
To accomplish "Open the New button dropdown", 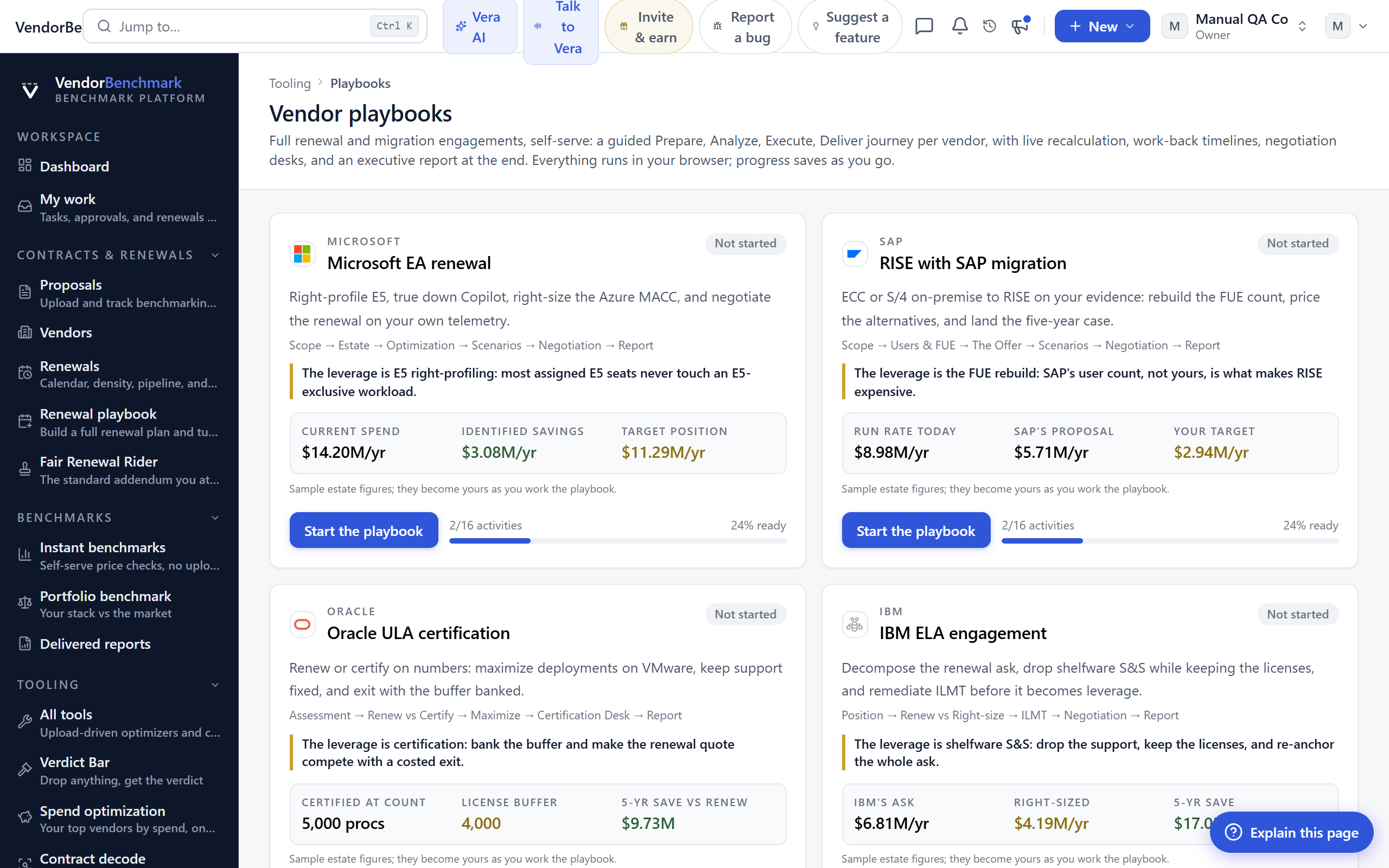I will click(1101, 26).
